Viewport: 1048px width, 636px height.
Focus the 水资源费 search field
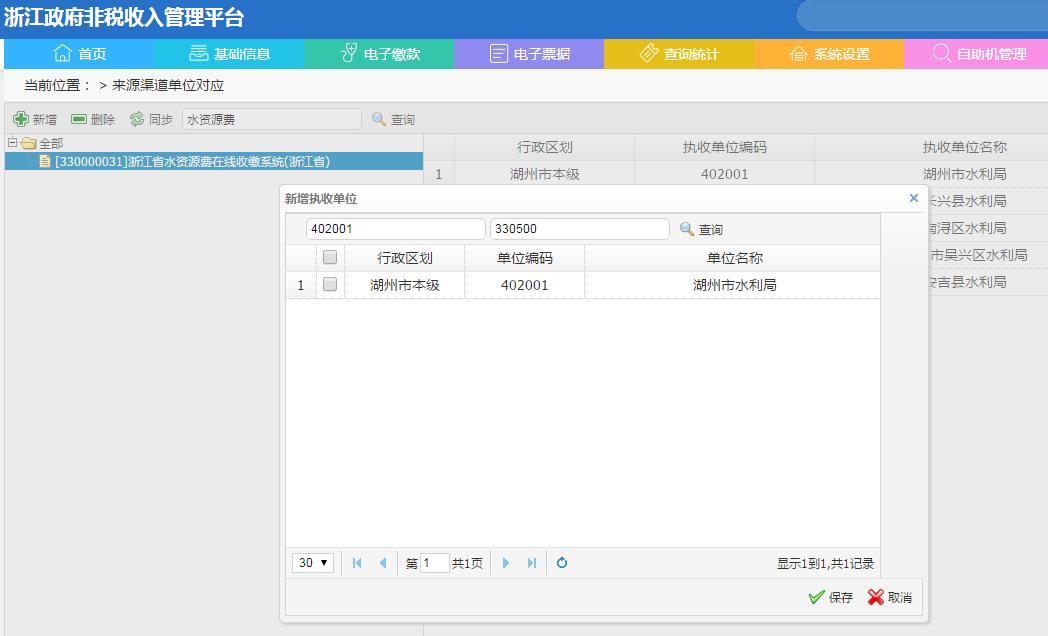pos(271,119)
